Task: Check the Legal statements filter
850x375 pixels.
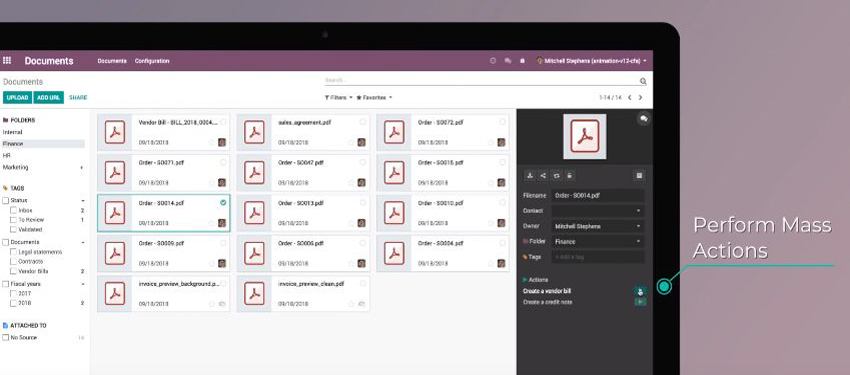Action: (14, 252)
